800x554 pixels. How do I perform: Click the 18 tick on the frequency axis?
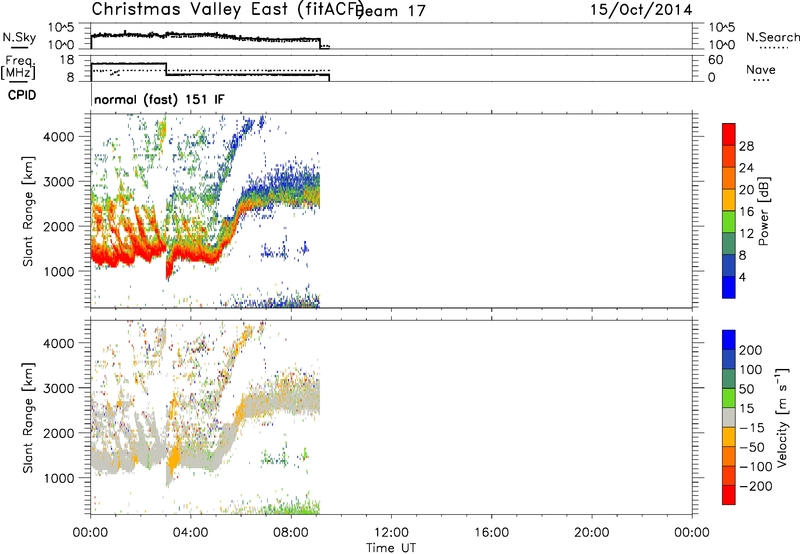click(67, 60)
